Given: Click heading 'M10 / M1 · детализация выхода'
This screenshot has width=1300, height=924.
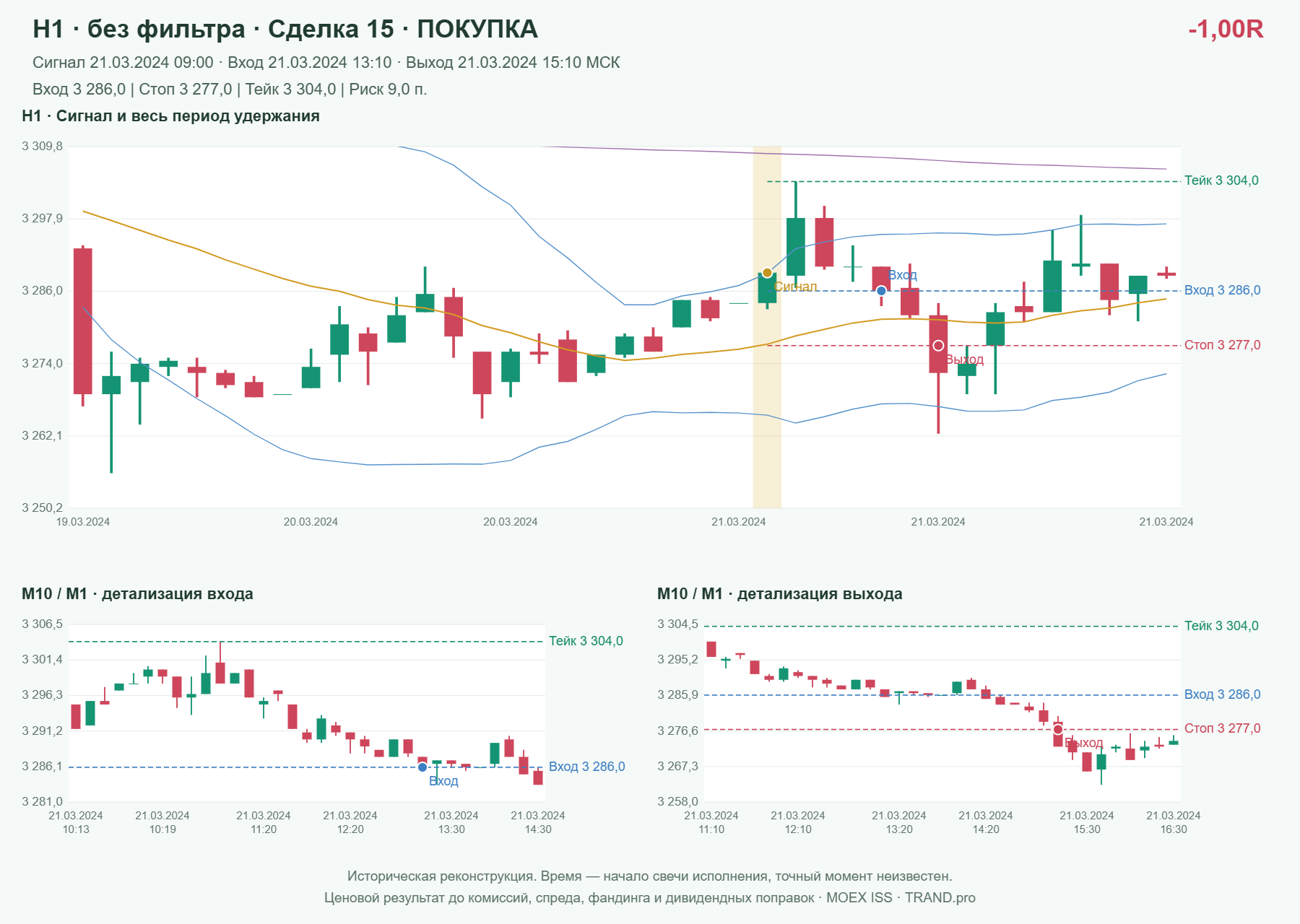Looking at the screenshot, I should pyautogui.click(x=780, y=594).
